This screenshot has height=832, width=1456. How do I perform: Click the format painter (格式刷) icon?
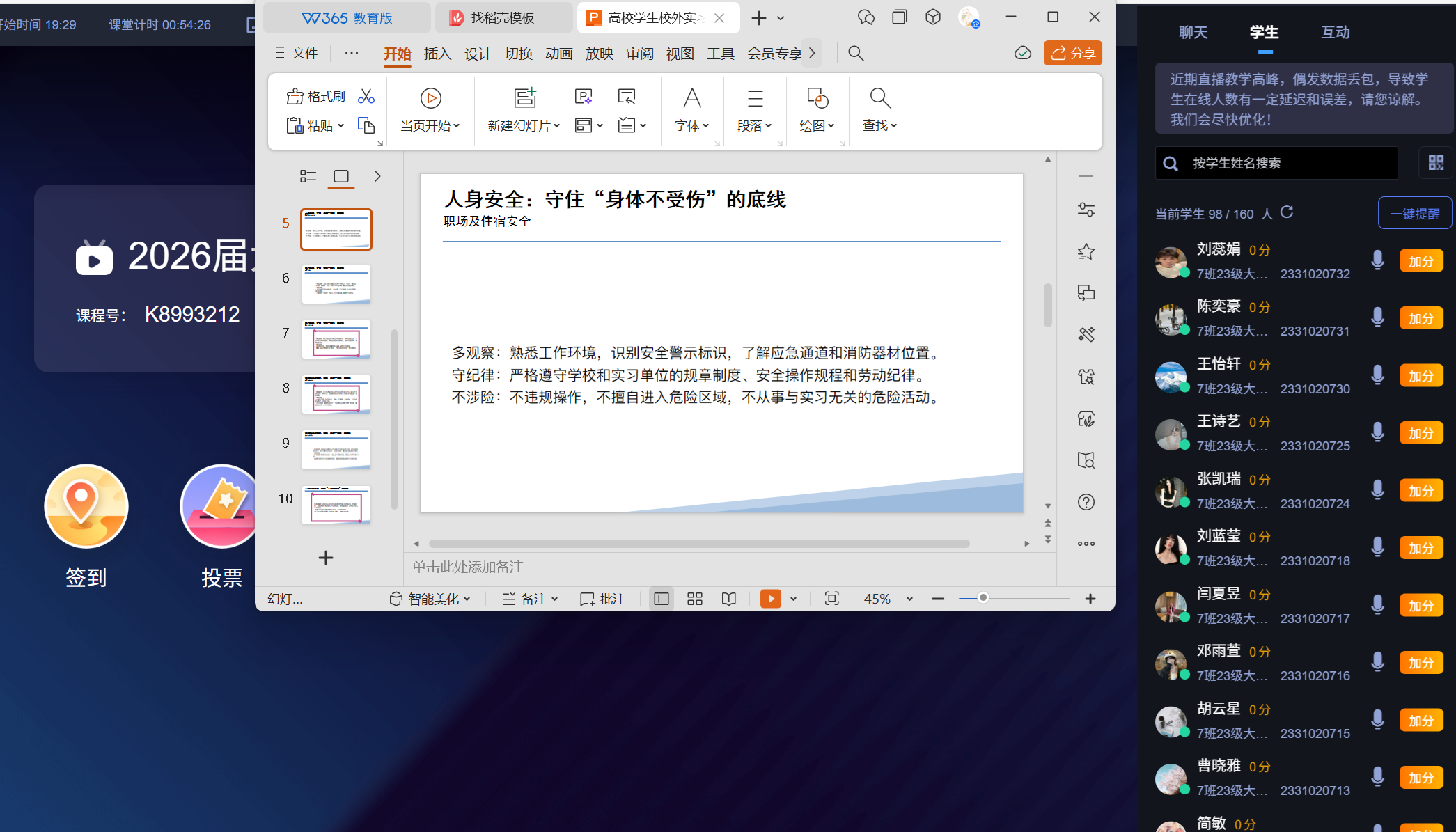(x=295, y=96)
